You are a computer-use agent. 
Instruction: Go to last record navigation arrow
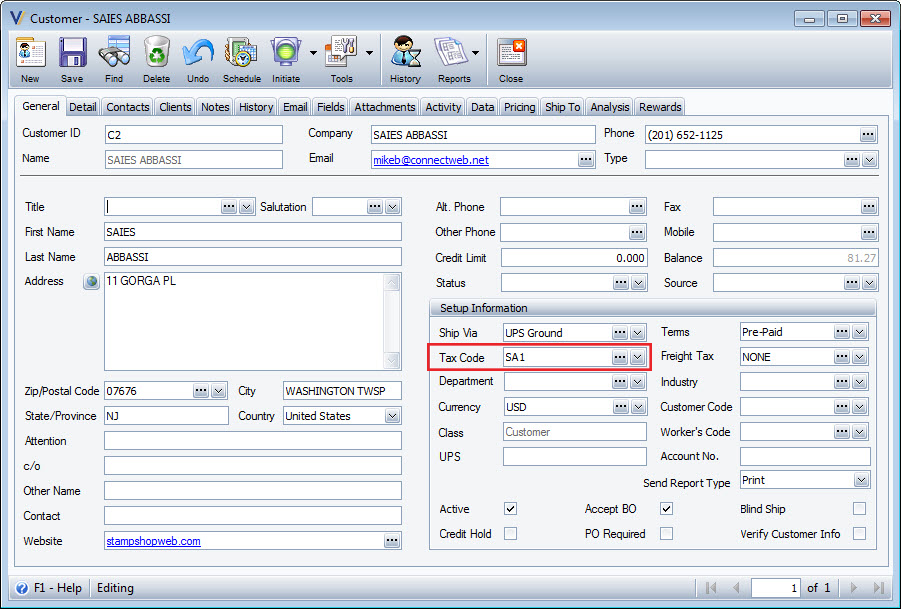[878, 588]
